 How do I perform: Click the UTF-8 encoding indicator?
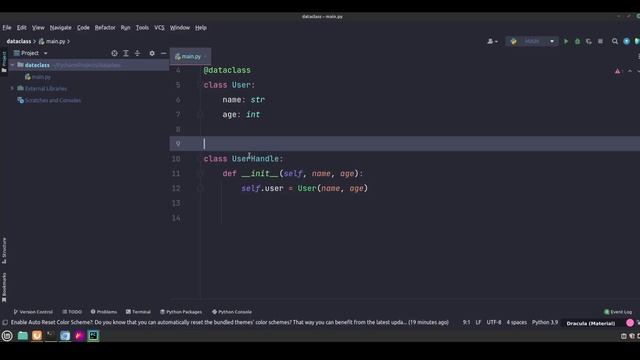coord(494,322)
